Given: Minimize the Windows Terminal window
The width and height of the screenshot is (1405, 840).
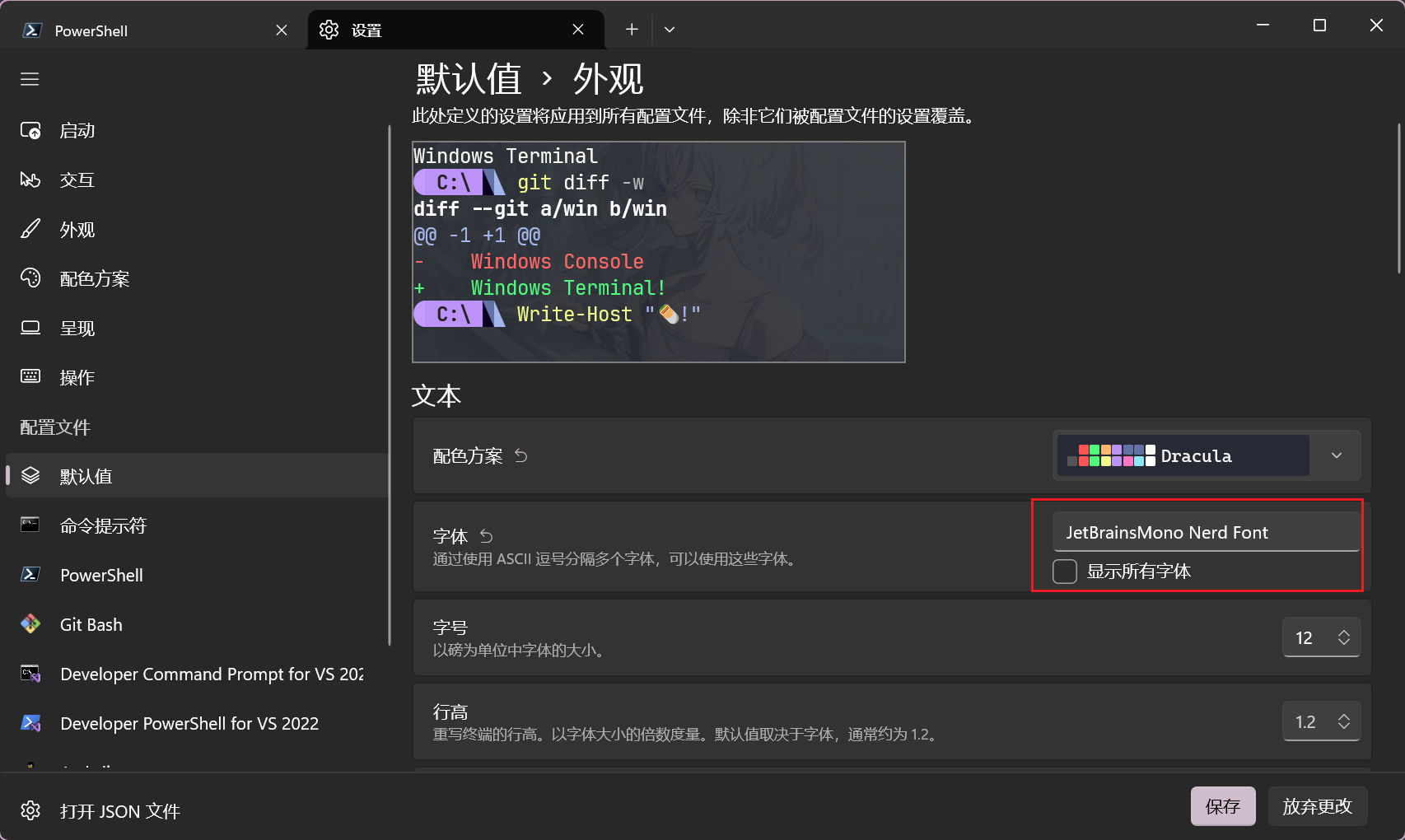Looking at the screenshot, I should coord(1263,26).
